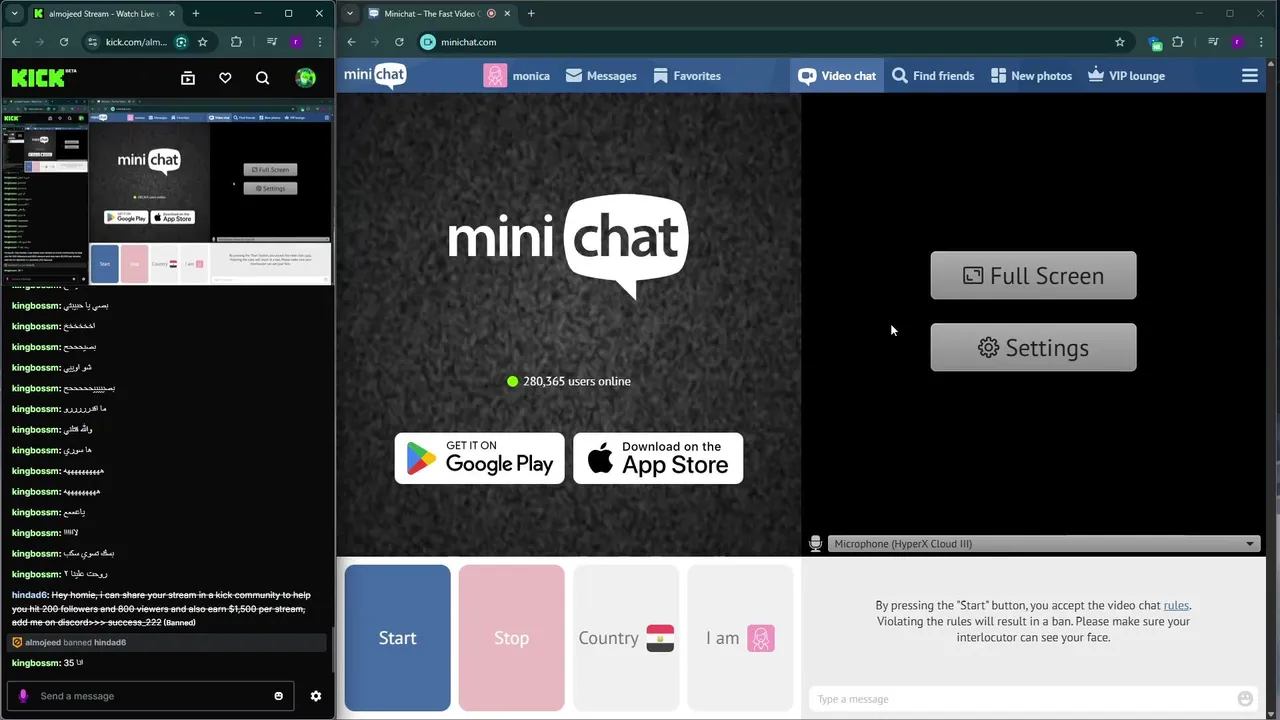Open the monica profile avatar
1280x720 pixels.
[495, 76]
